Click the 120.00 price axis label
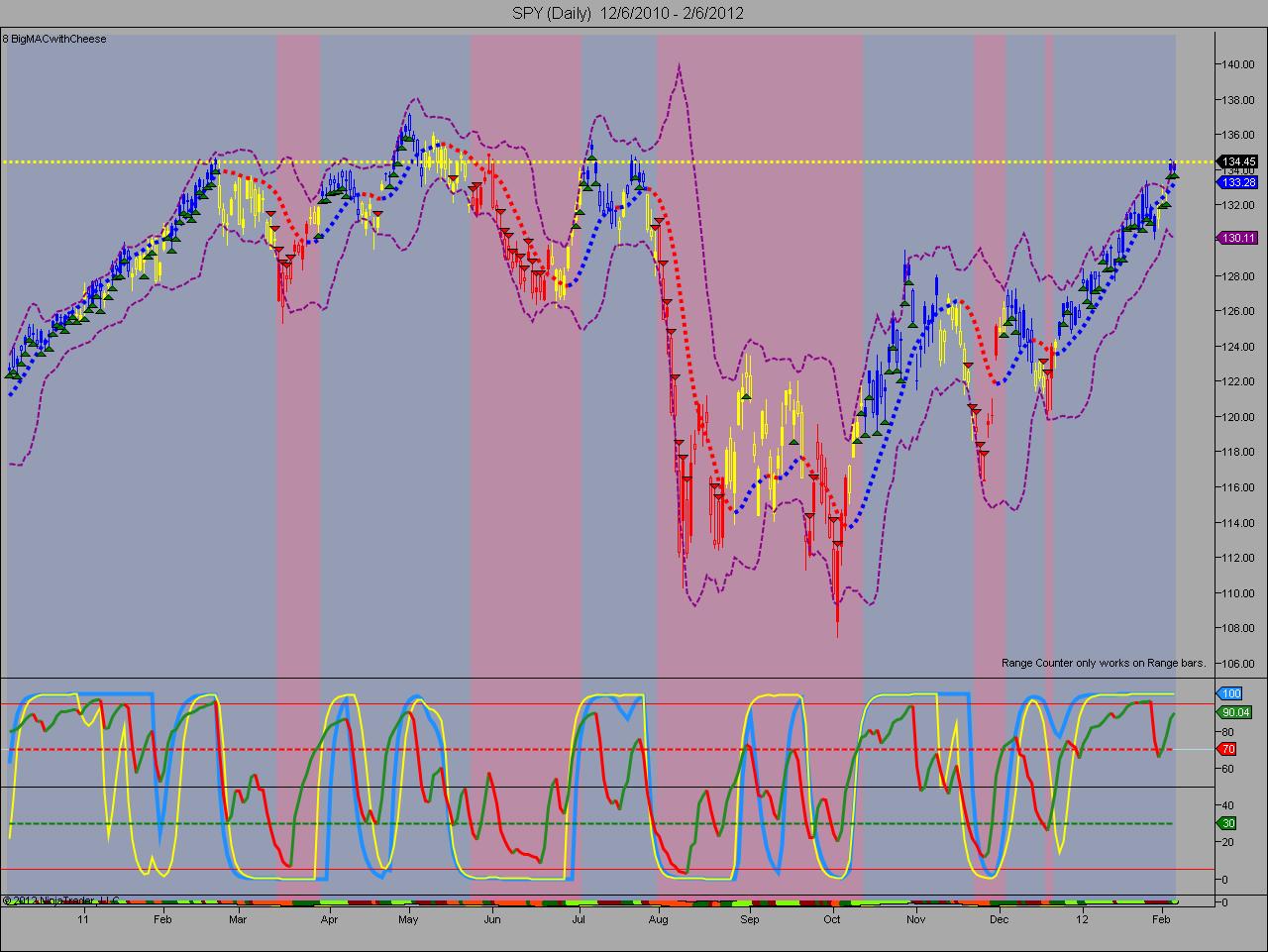 click(1239, 417)
